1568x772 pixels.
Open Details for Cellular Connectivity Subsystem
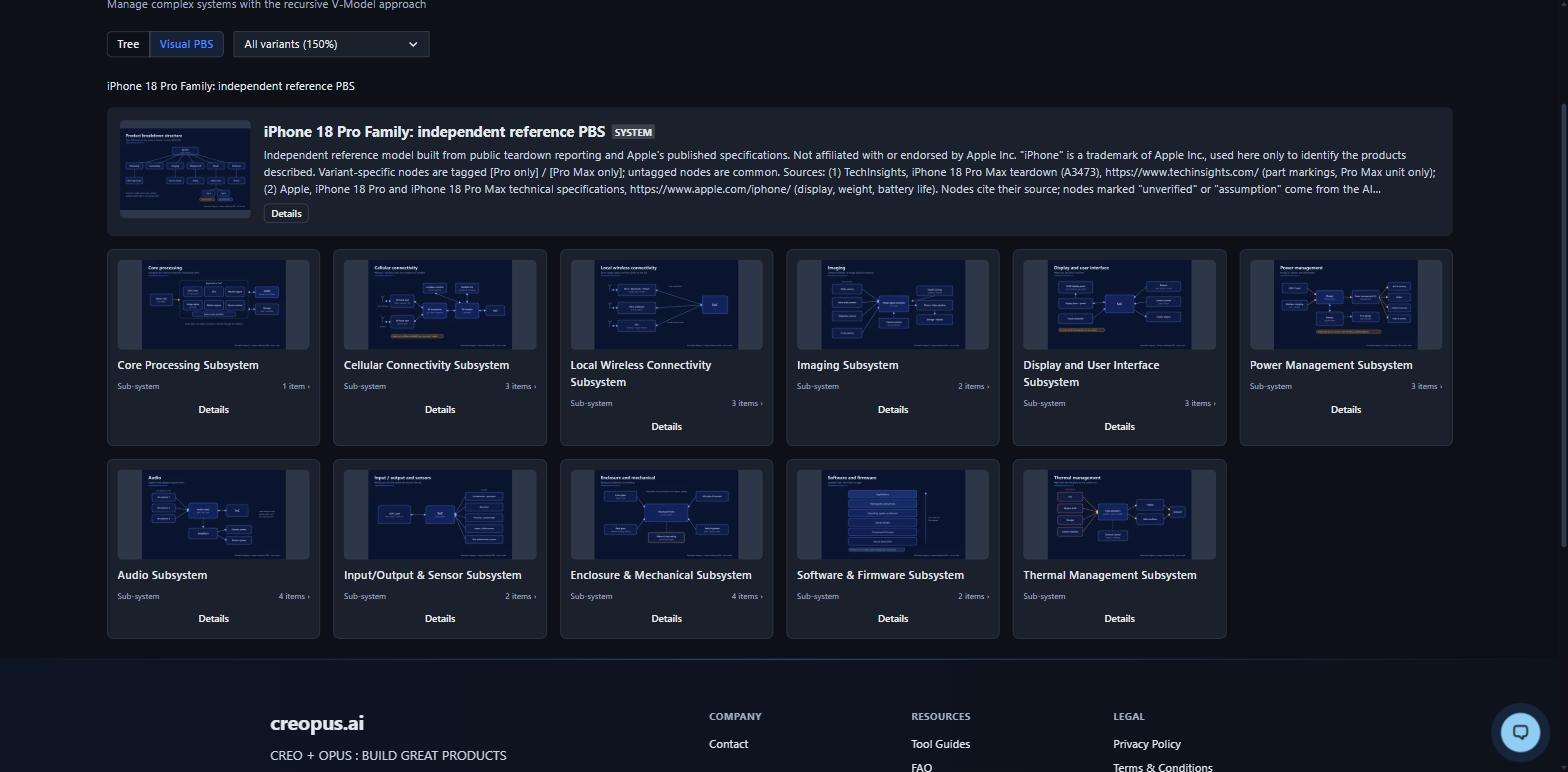point(440,409)
